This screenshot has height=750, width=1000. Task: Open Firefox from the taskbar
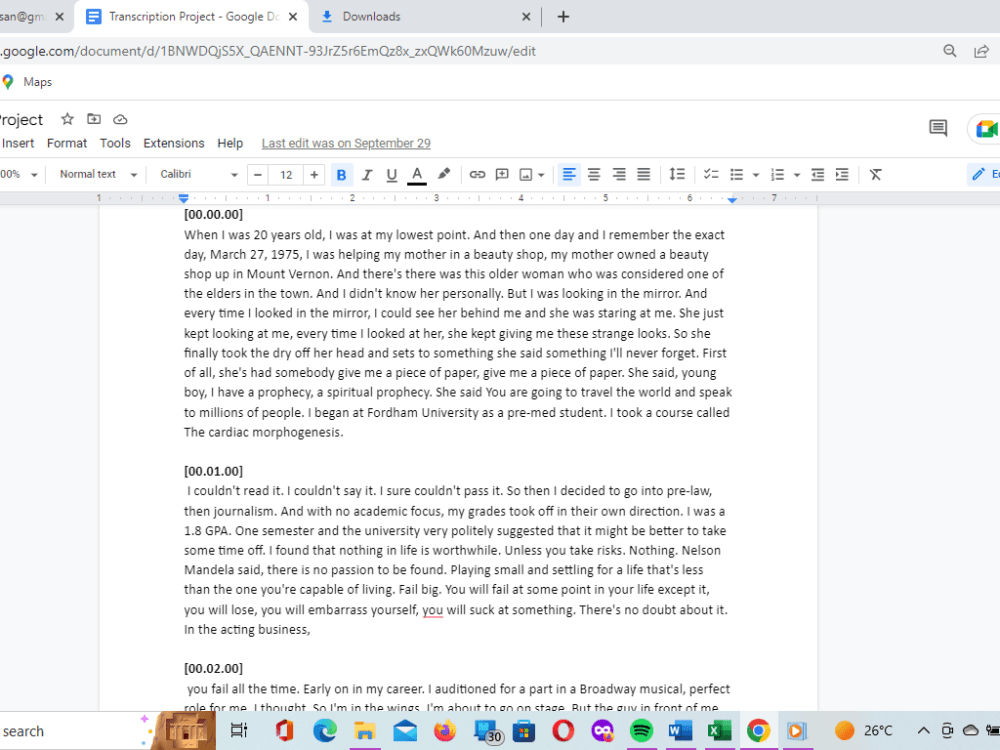445,731
